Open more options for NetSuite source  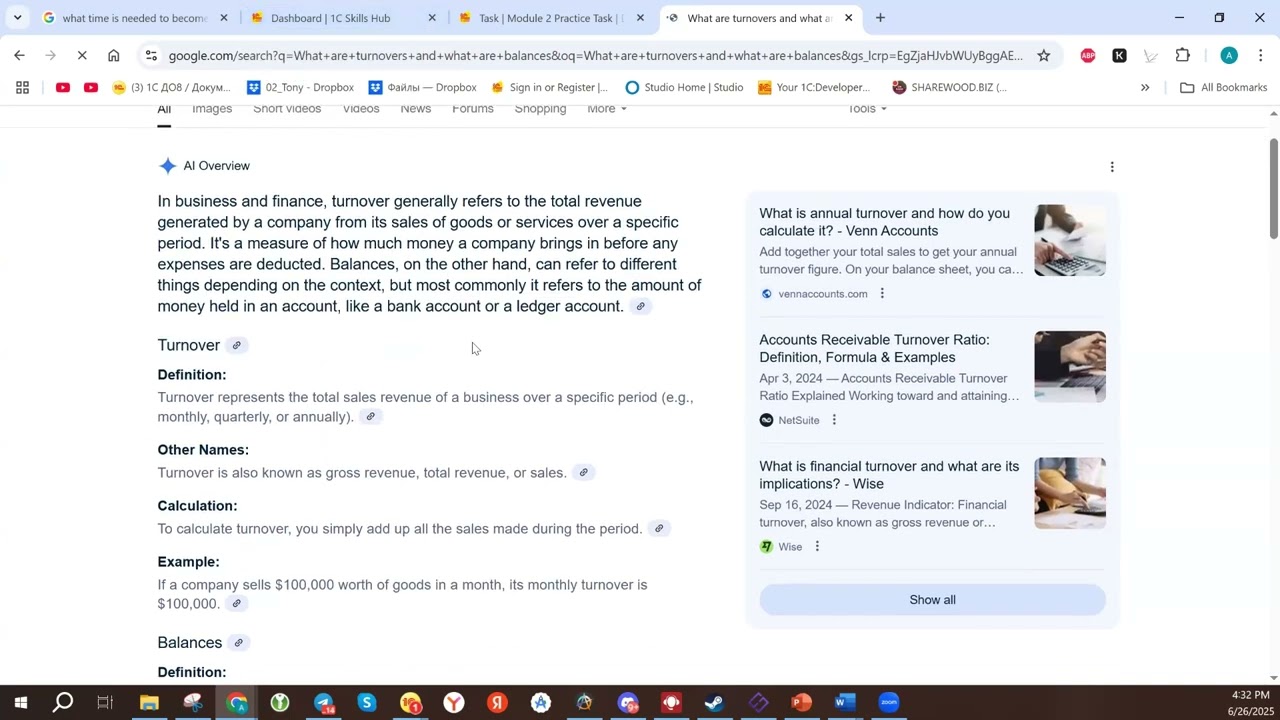coord(834,420)
